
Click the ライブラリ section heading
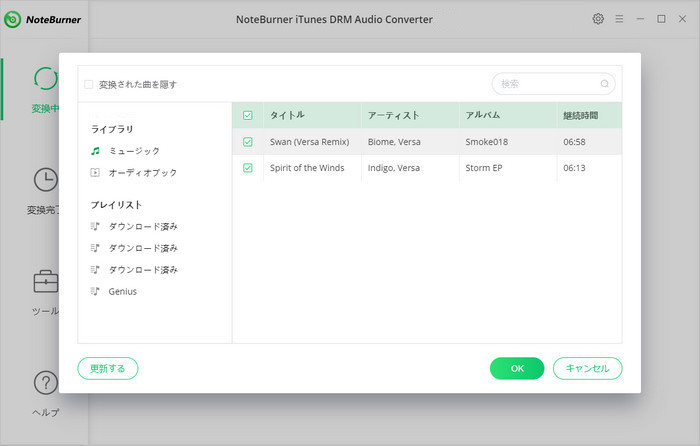(x=112, y=129)
